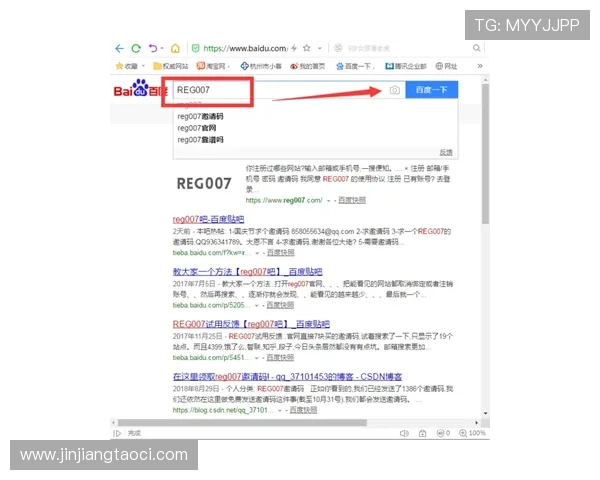
Task: Open the 在这里领取reg007邀请码 CSDN博客 result
Action: [287, 377]
